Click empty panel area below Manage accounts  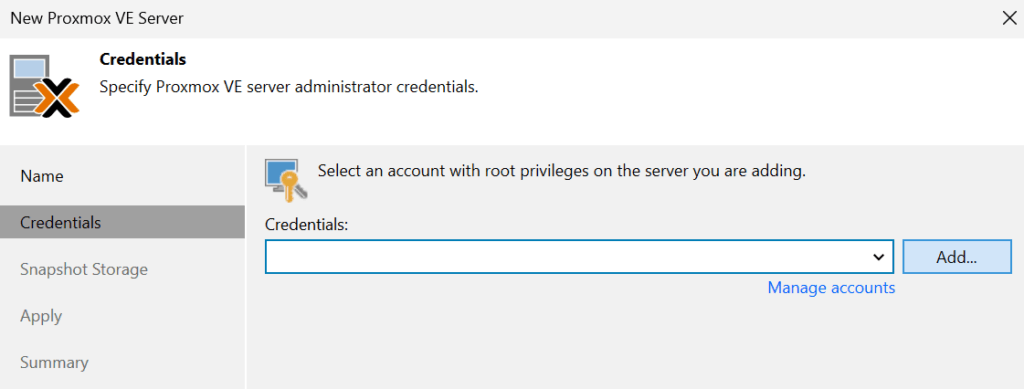633,343
